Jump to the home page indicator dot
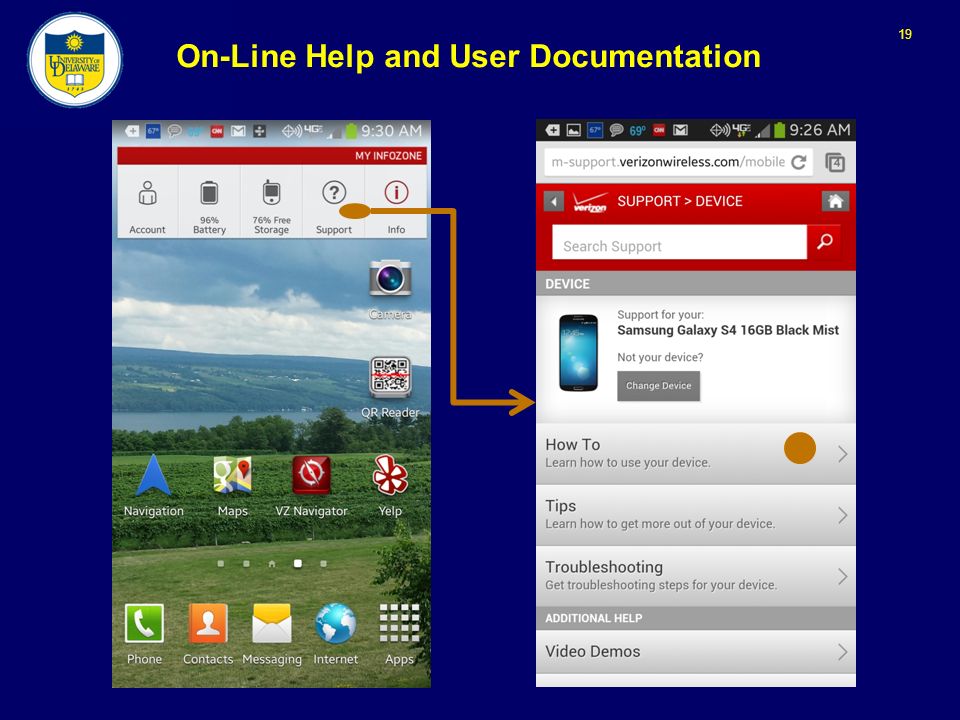This screenshot has height=720, width=960. 271,564
